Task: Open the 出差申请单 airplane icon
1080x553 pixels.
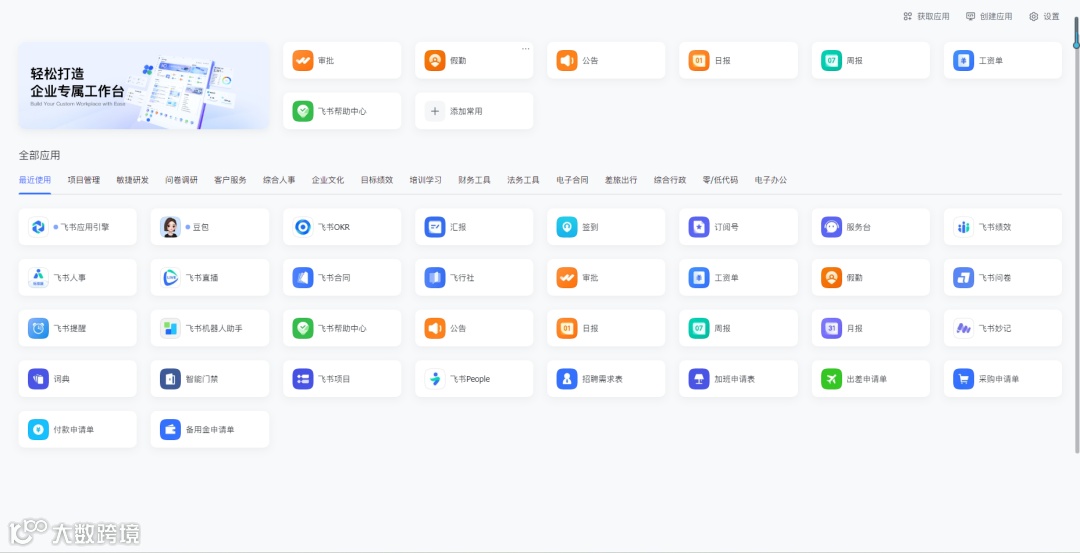Action: click(x=831, y=379)
